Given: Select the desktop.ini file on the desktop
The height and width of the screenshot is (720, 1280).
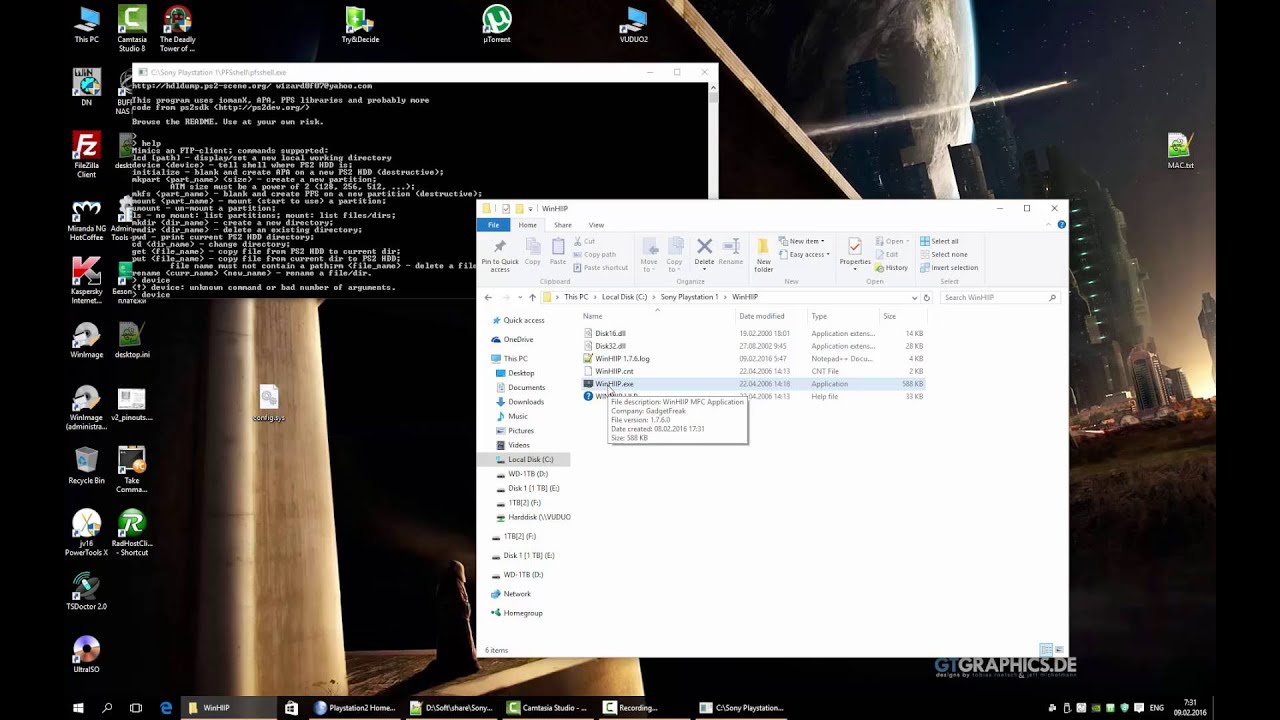Looking at the screenshot, I should (132, 340).
